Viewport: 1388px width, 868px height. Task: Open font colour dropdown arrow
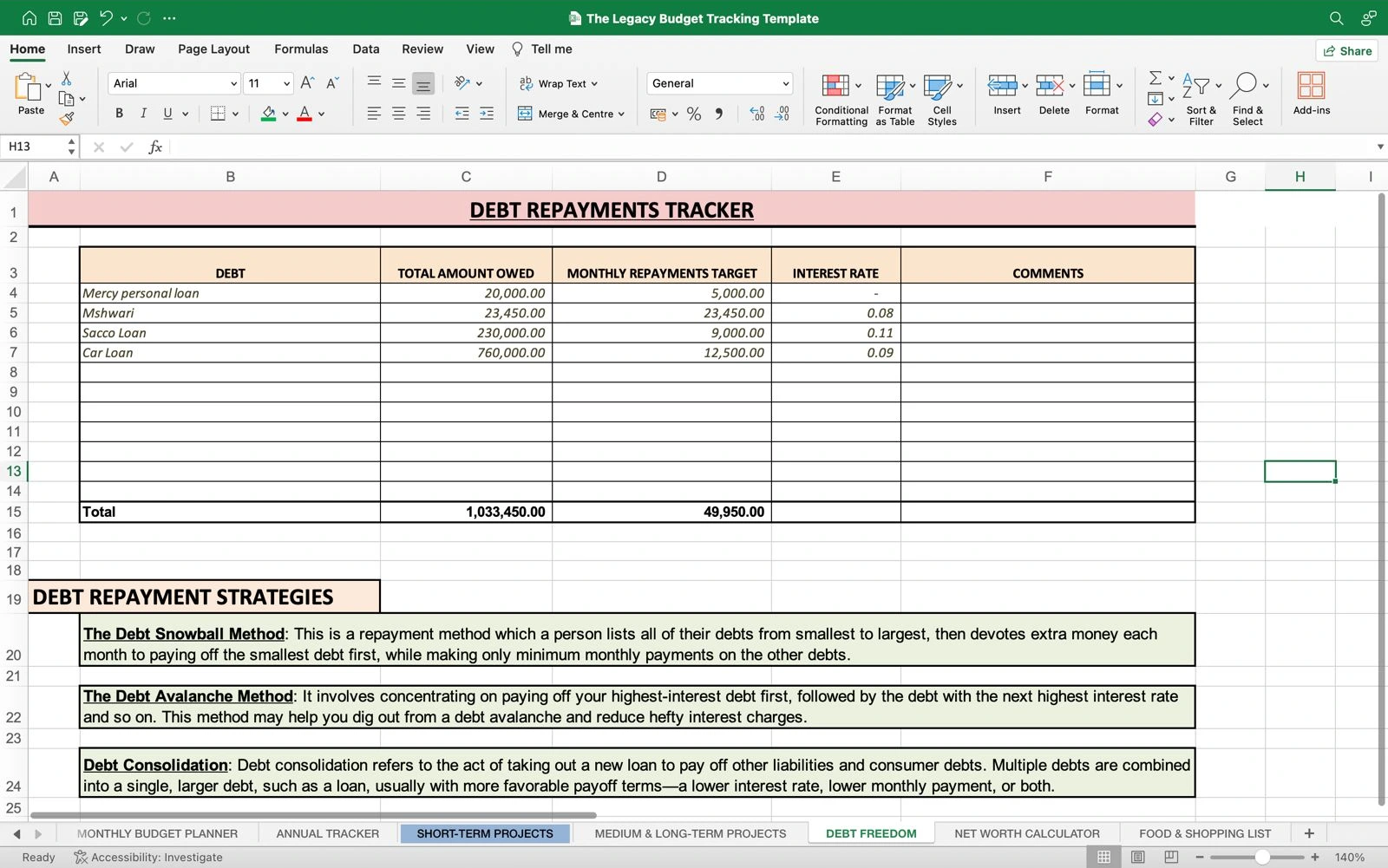(321, 114)
